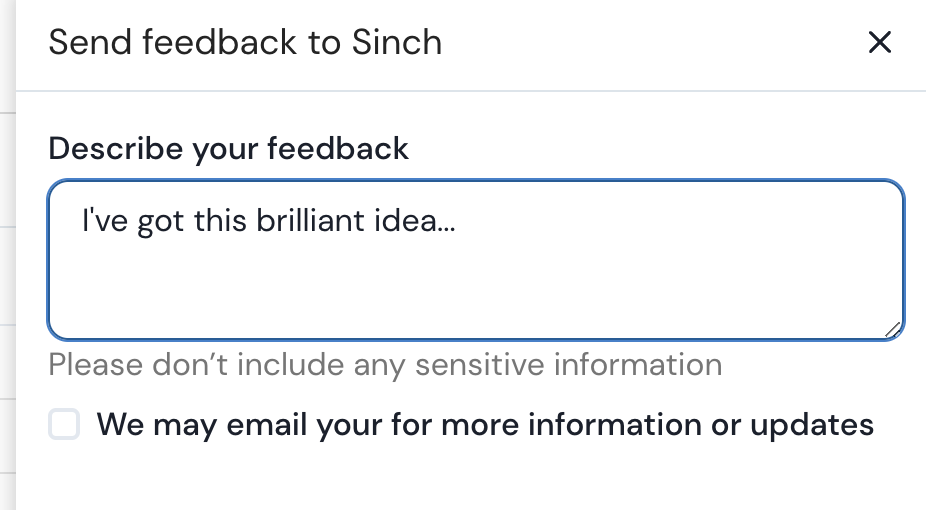Click the X icon beside the dialog title
Screen dimensions: 926x510
[x=879, y=43]
